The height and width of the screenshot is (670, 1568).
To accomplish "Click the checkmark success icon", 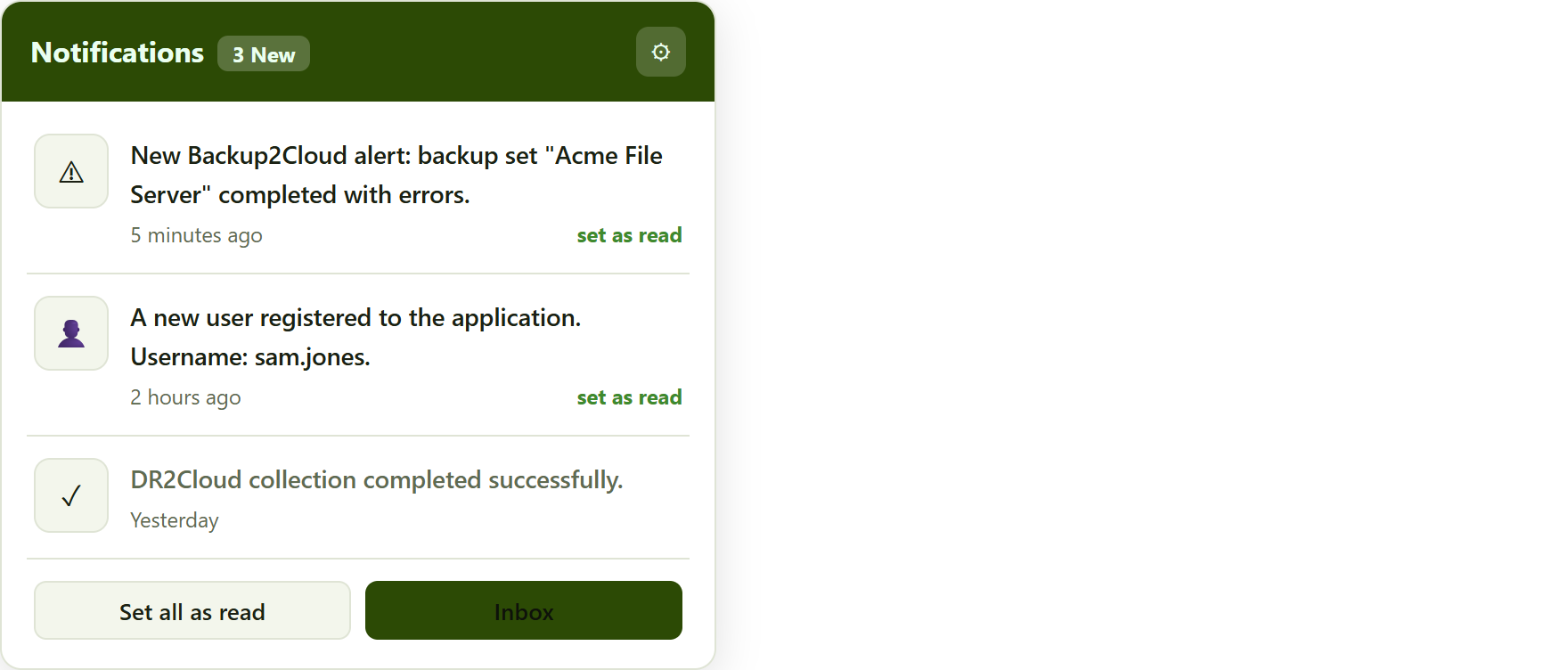I will coord(71,495).
